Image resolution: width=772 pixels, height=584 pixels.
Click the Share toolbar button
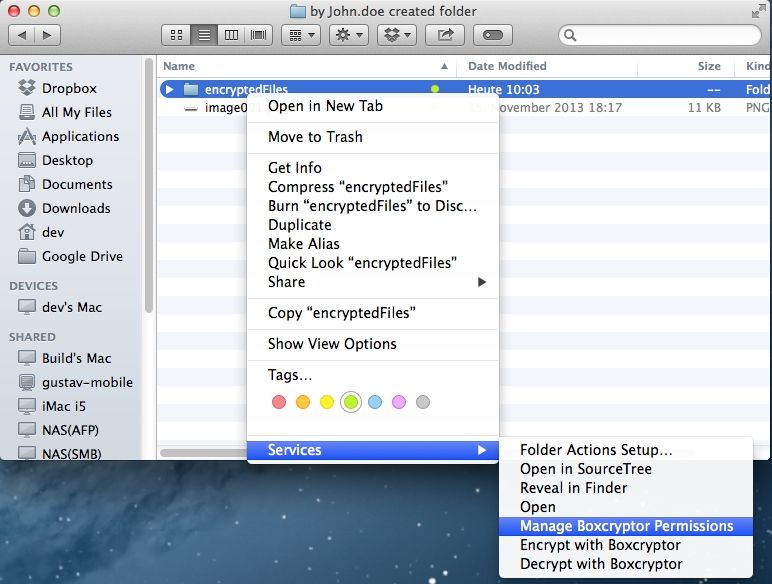445,35
